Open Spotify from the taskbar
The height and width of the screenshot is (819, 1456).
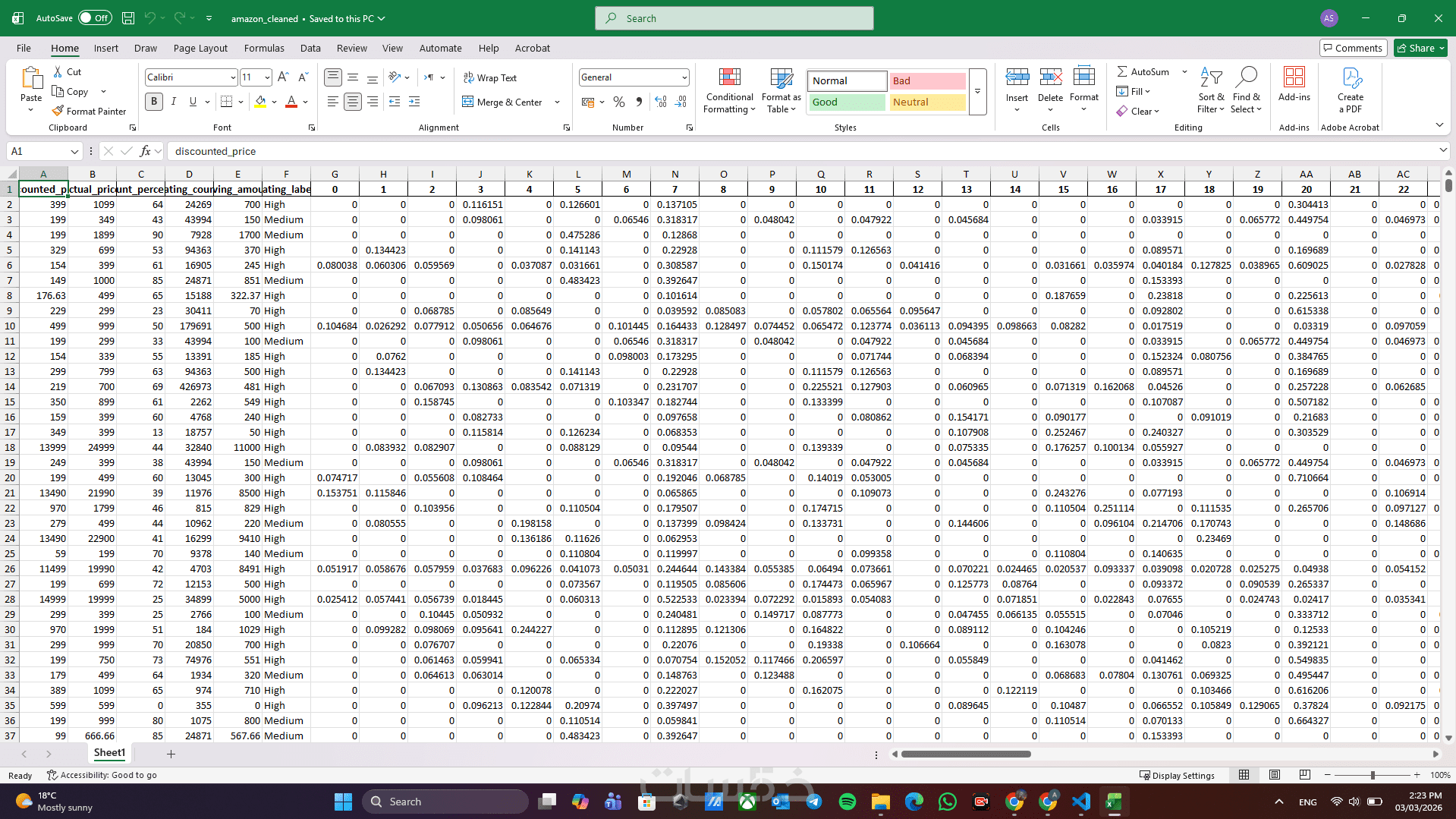click(847, 802)
